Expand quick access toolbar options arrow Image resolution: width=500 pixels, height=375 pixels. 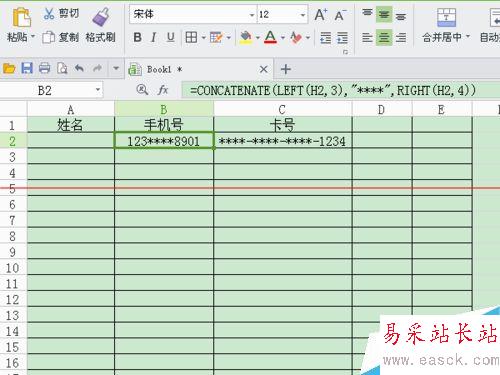point(116,69)
